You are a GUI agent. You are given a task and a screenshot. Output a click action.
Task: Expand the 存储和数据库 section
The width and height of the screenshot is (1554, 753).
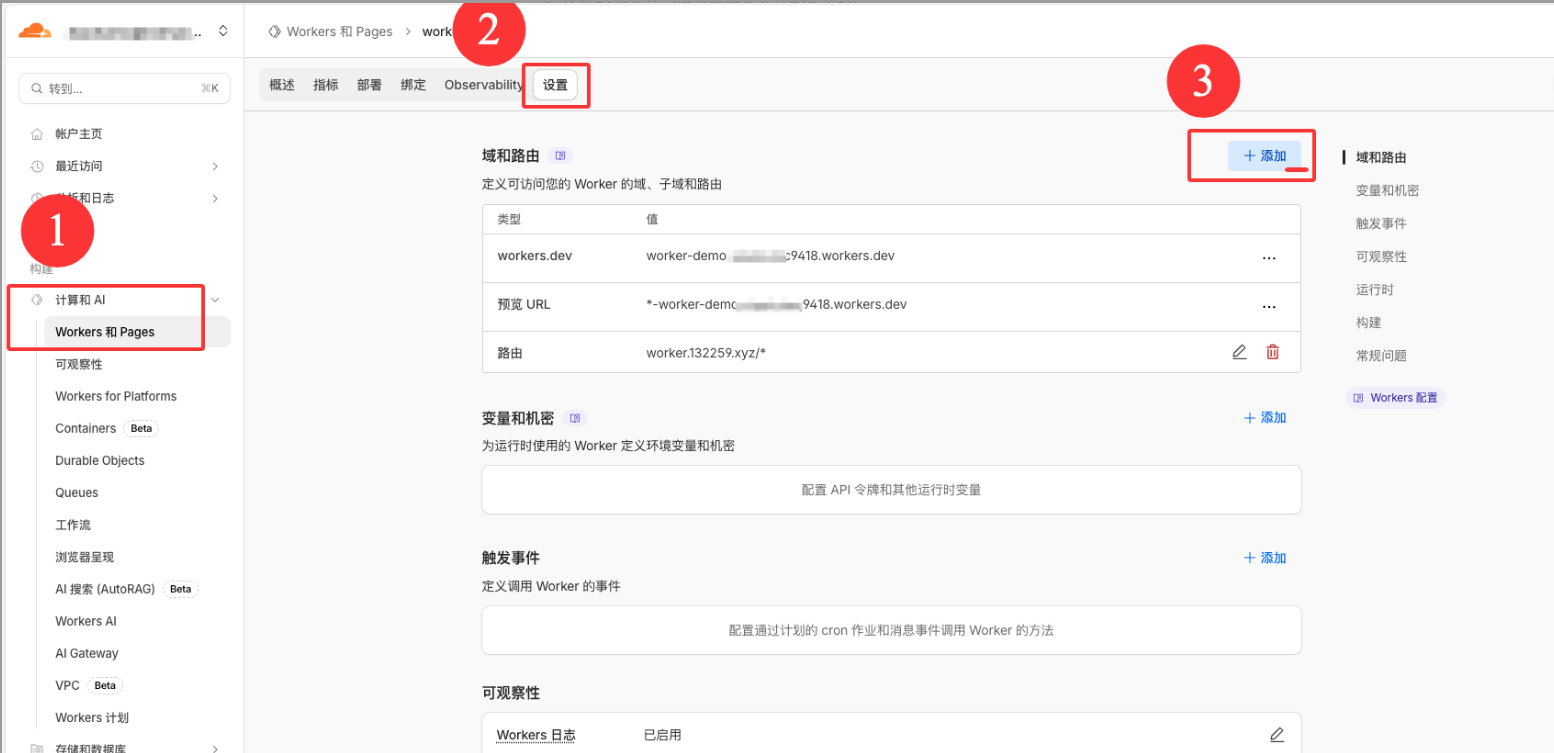click(215, 747)
